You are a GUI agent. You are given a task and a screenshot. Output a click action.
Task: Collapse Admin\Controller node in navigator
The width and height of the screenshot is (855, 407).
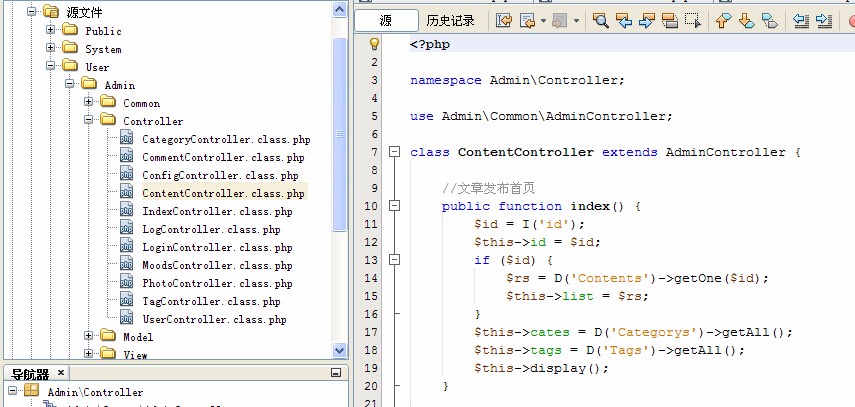coord(13,390)
